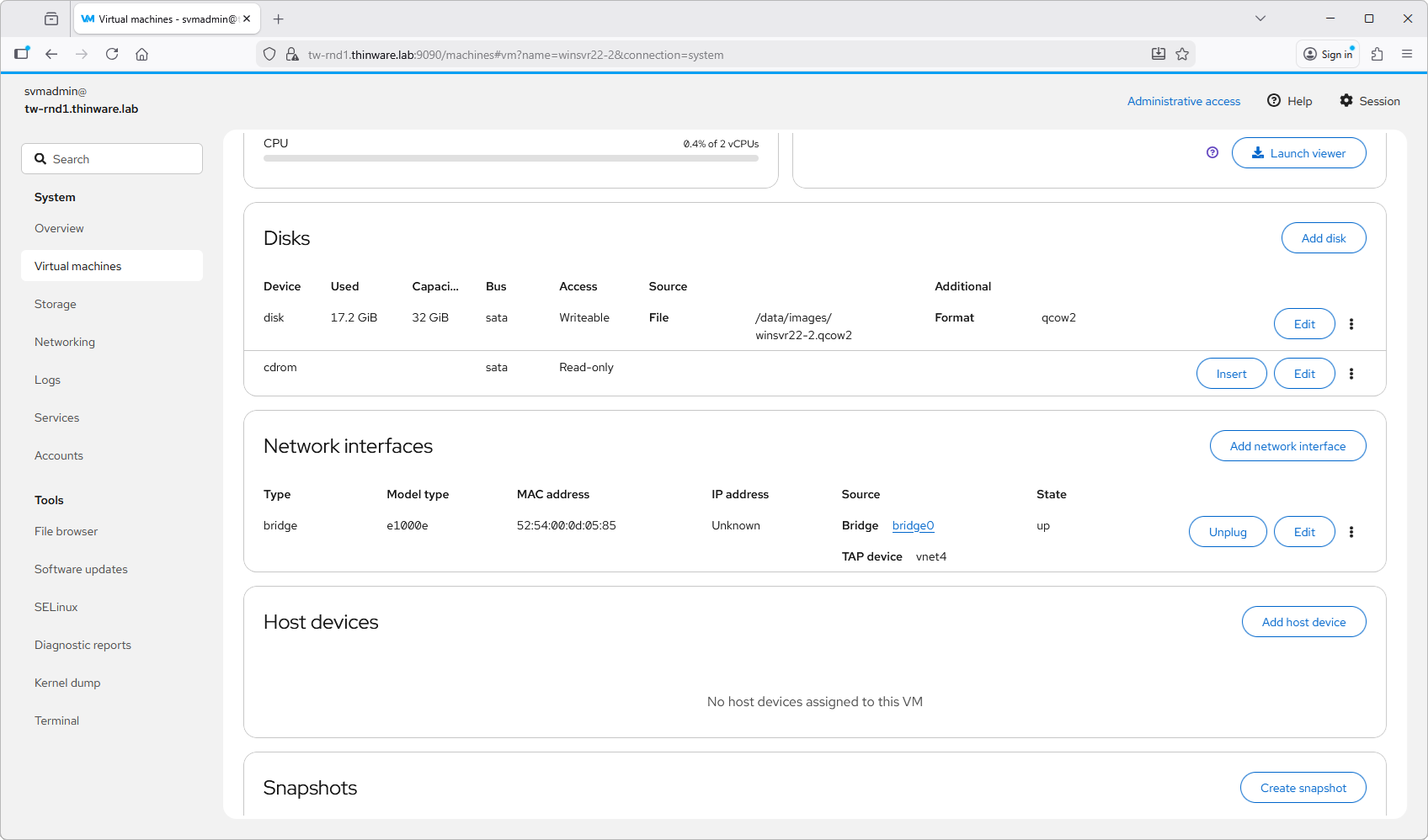Open the Firefox application menu
This screenshot has width=1428, height=840.
1407,54
